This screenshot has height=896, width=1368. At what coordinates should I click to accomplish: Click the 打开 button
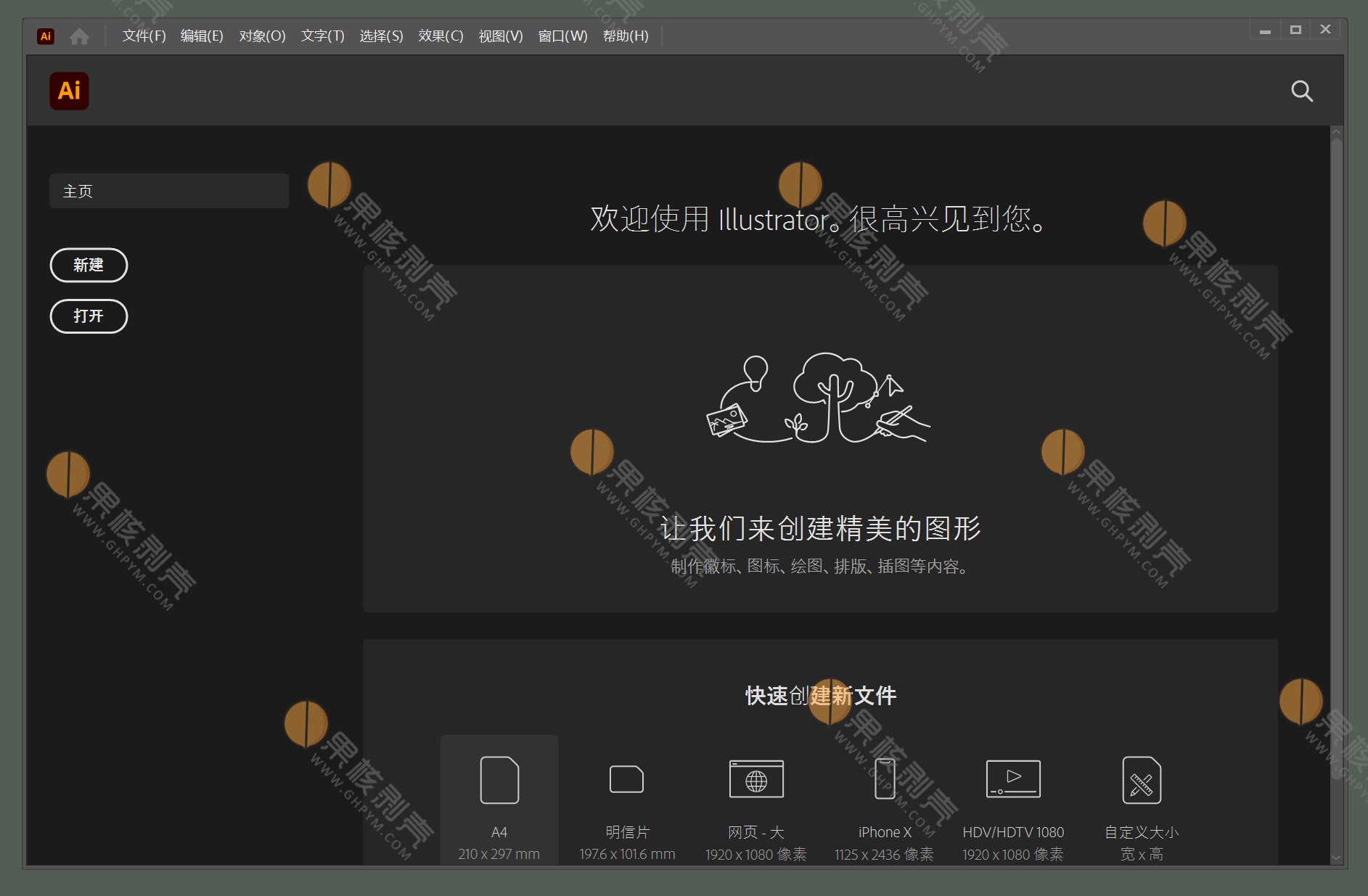(x=89, y=316)
